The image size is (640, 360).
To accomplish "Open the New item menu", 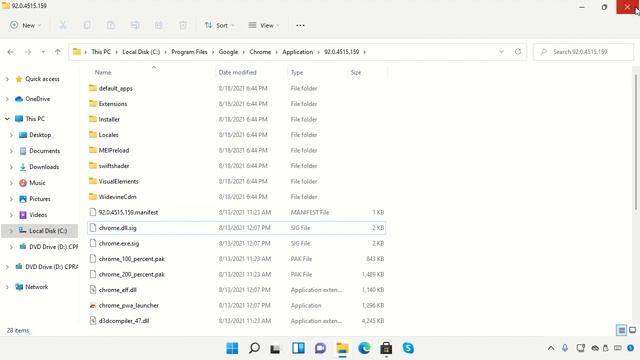I will pos(25,25).
